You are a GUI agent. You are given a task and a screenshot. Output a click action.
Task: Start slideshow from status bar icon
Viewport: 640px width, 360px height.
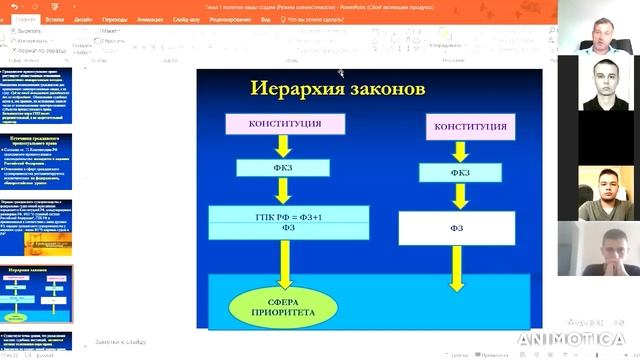click(565, 355)
